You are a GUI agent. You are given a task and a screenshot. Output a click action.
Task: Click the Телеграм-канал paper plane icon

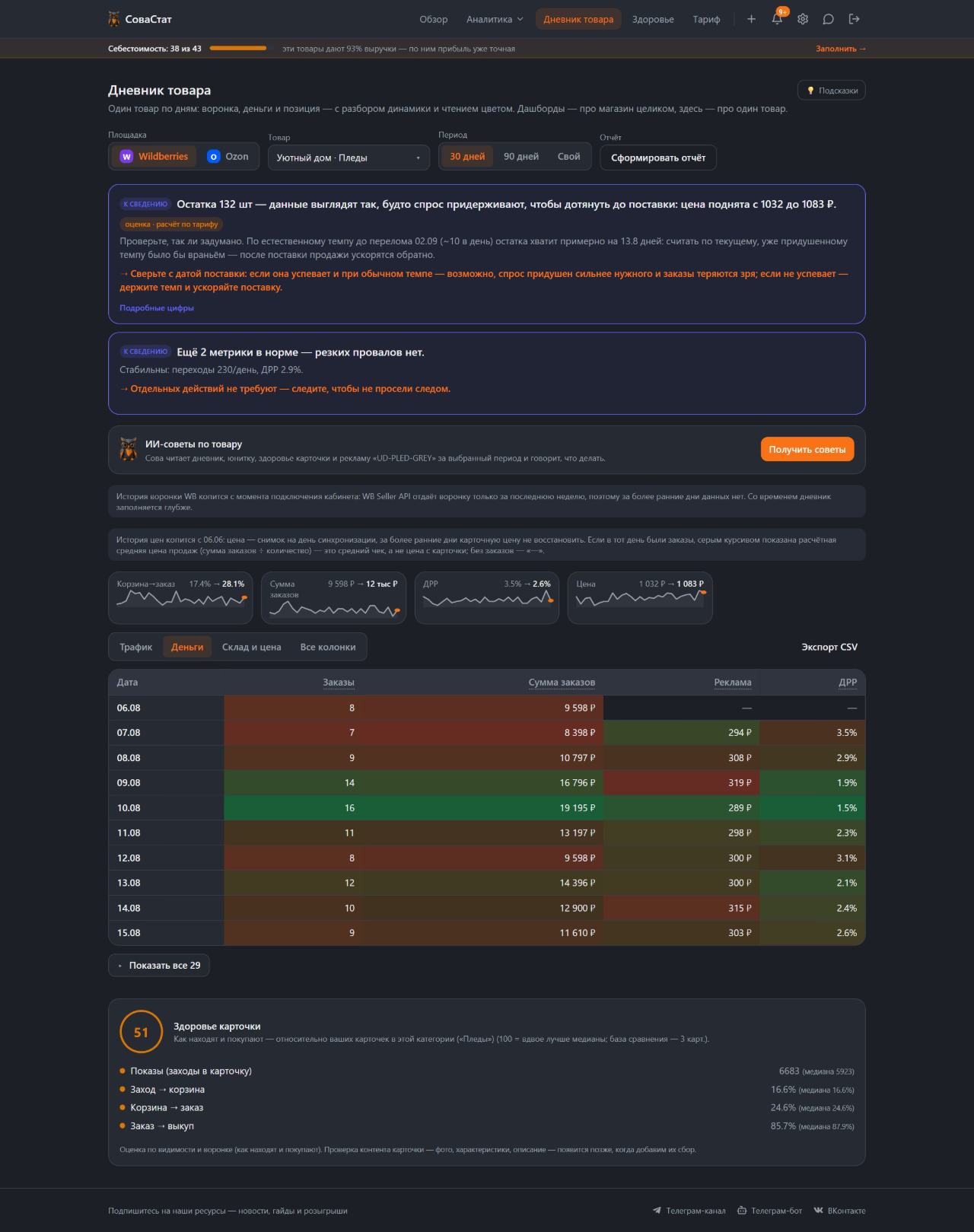tap(657, 1211)
